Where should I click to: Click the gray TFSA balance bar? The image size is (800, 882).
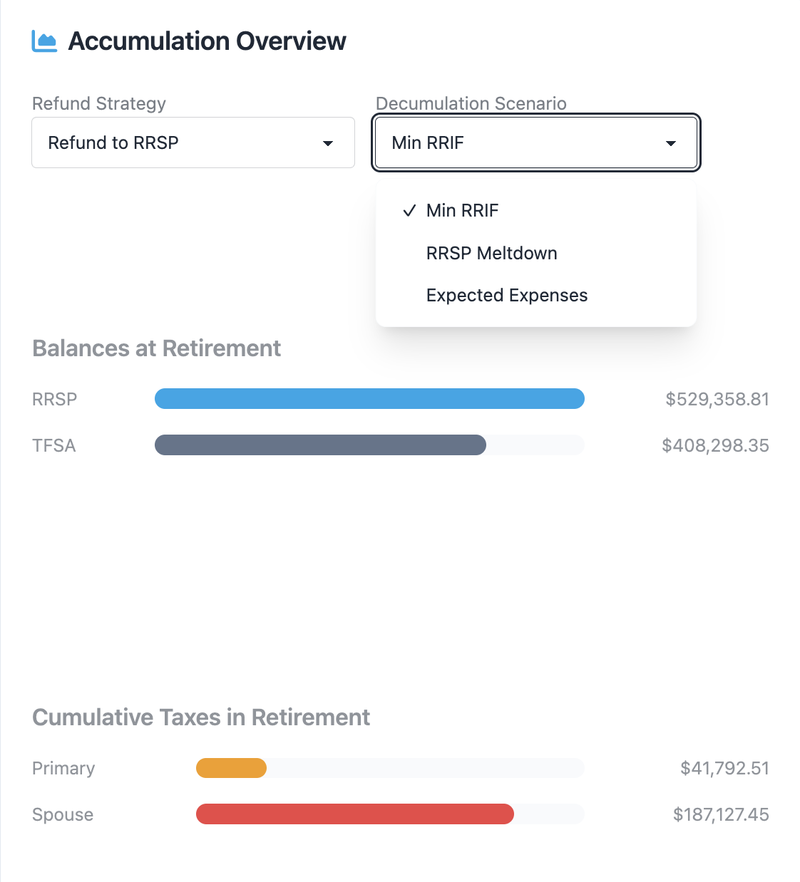(x=320, y=445)
